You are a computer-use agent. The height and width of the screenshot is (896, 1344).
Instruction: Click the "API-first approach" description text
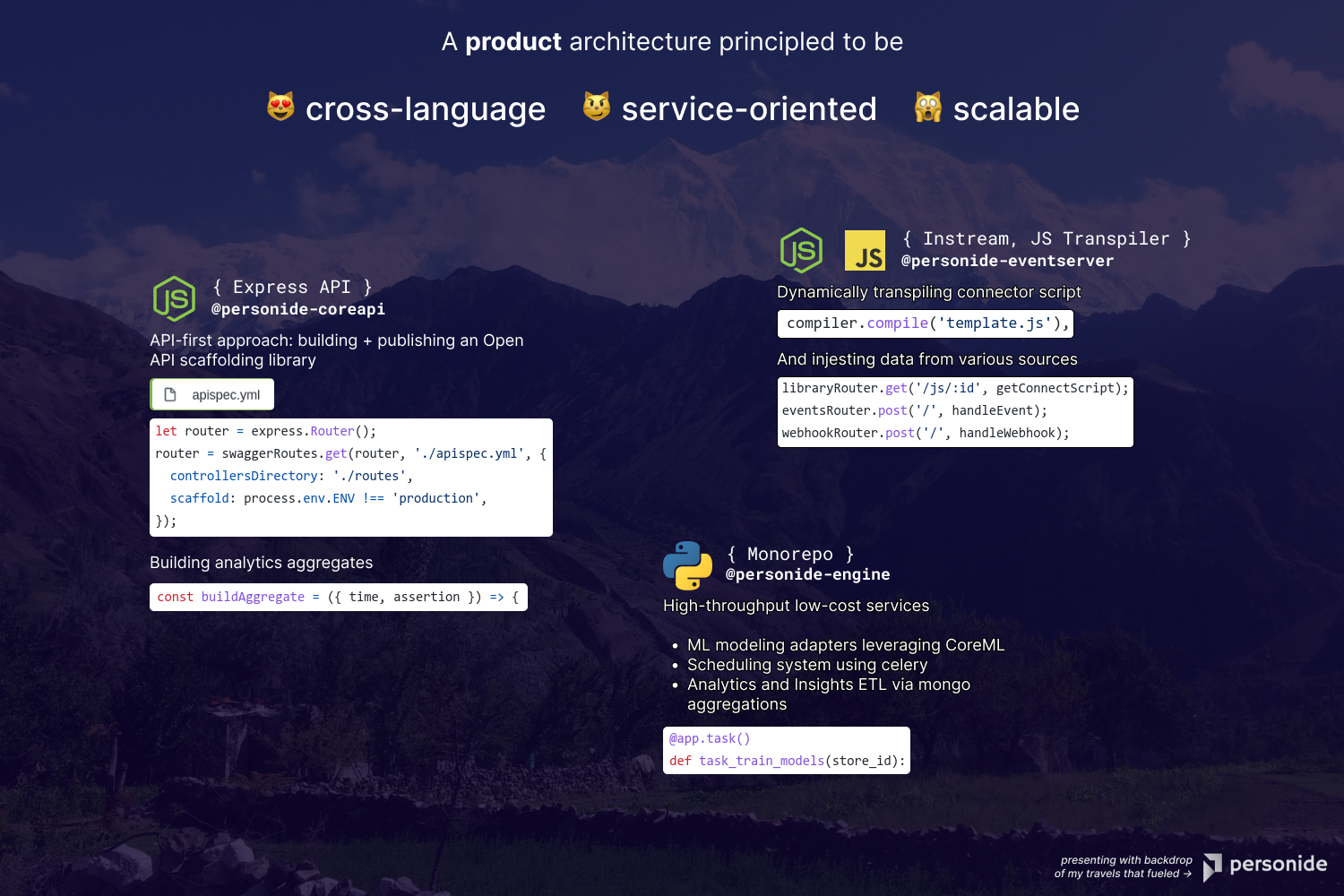click(x=337, y=350)
